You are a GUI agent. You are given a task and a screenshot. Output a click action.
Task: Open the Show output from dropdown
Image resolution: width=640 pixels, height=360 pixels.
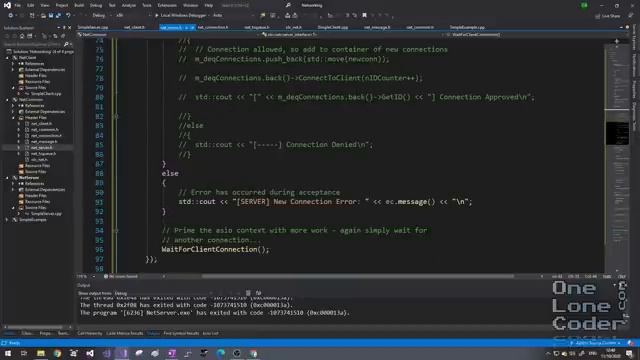click(163, 293)
